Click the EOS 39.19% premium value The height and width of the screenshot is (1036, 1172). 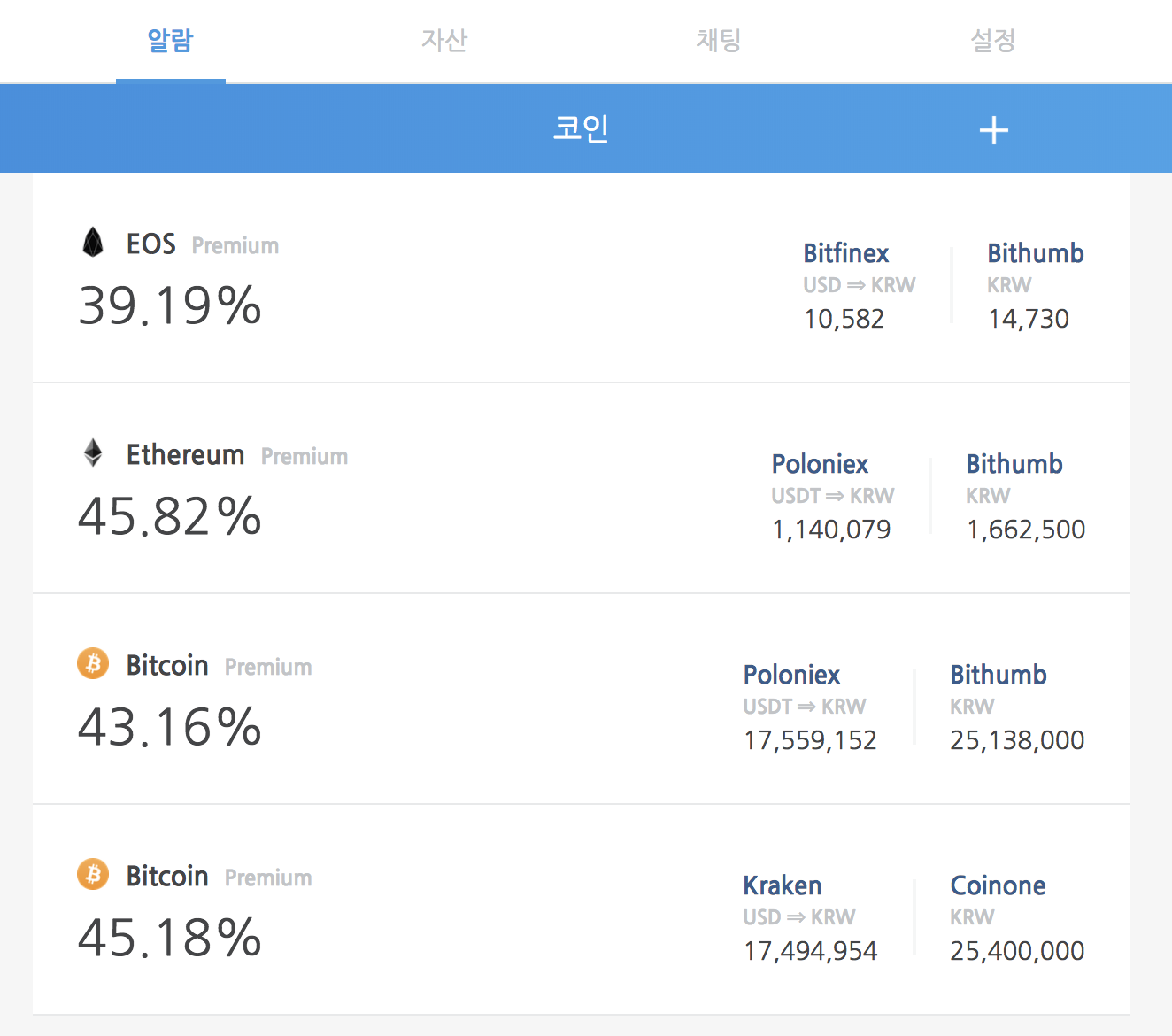(170, 305)
